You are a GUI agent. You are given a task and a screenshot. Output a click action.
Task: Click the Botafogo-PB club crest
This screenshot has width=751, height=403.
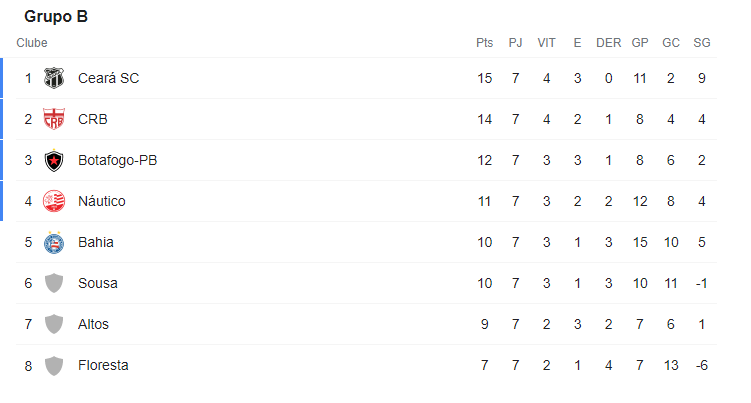(x=54, y=160)
